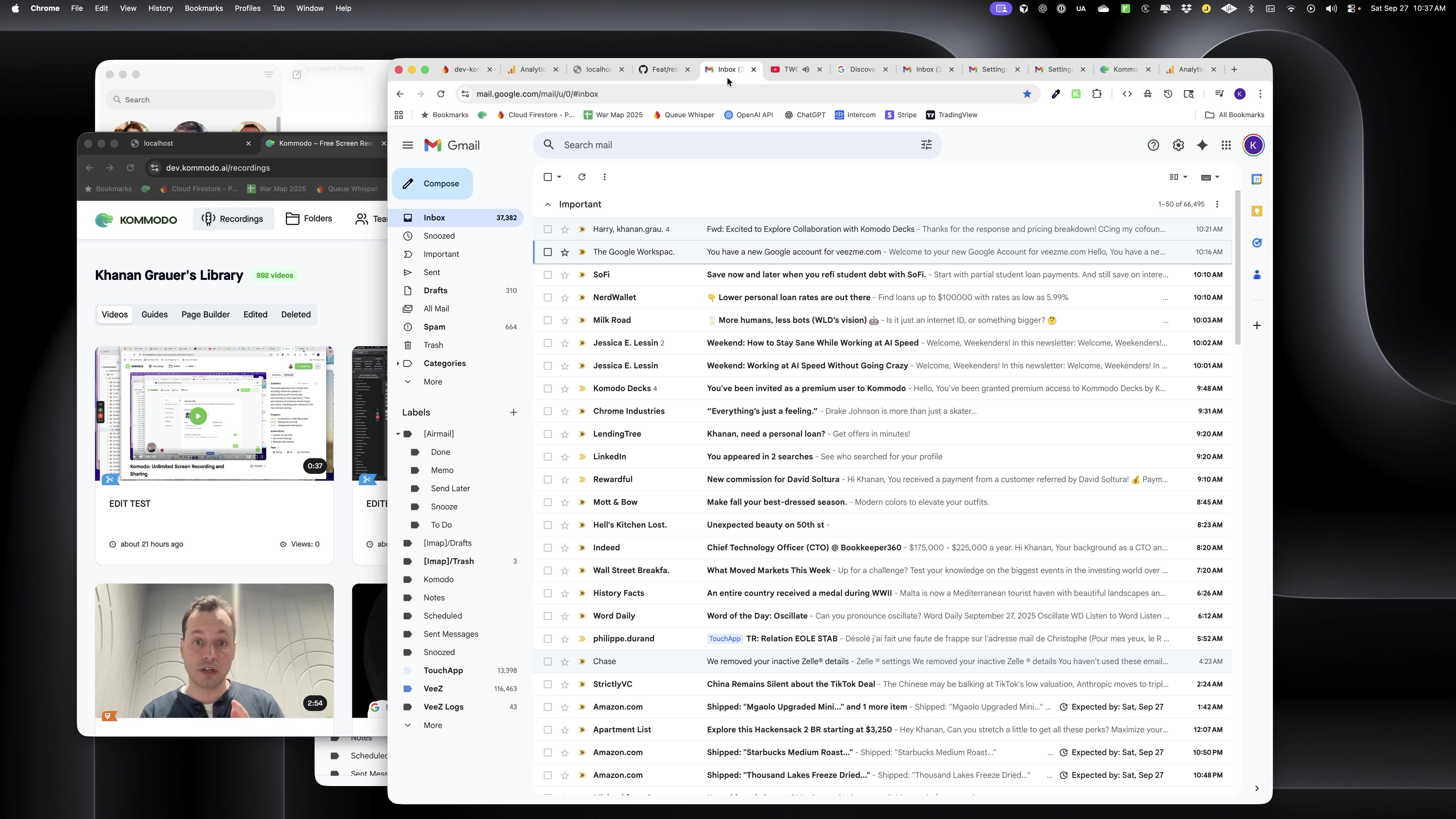Open Stripe bookmark in bookmarks bar
Viewport: 1456px width, 819px height.
(901, 115)
